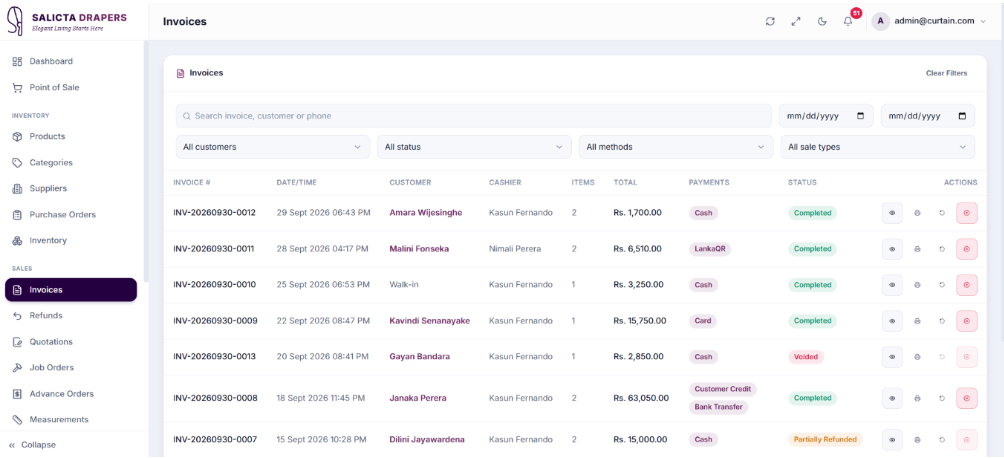
Task: Print the INV-20260930-0010 invoice
Action: pyautogui.click(x=917, y=284)
